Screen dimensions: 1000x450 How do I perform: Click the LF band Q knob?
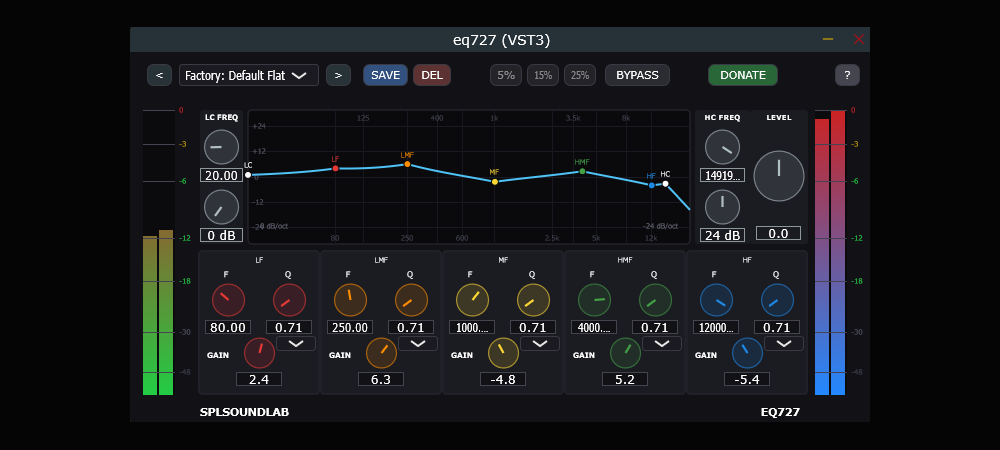coord(290,300)
